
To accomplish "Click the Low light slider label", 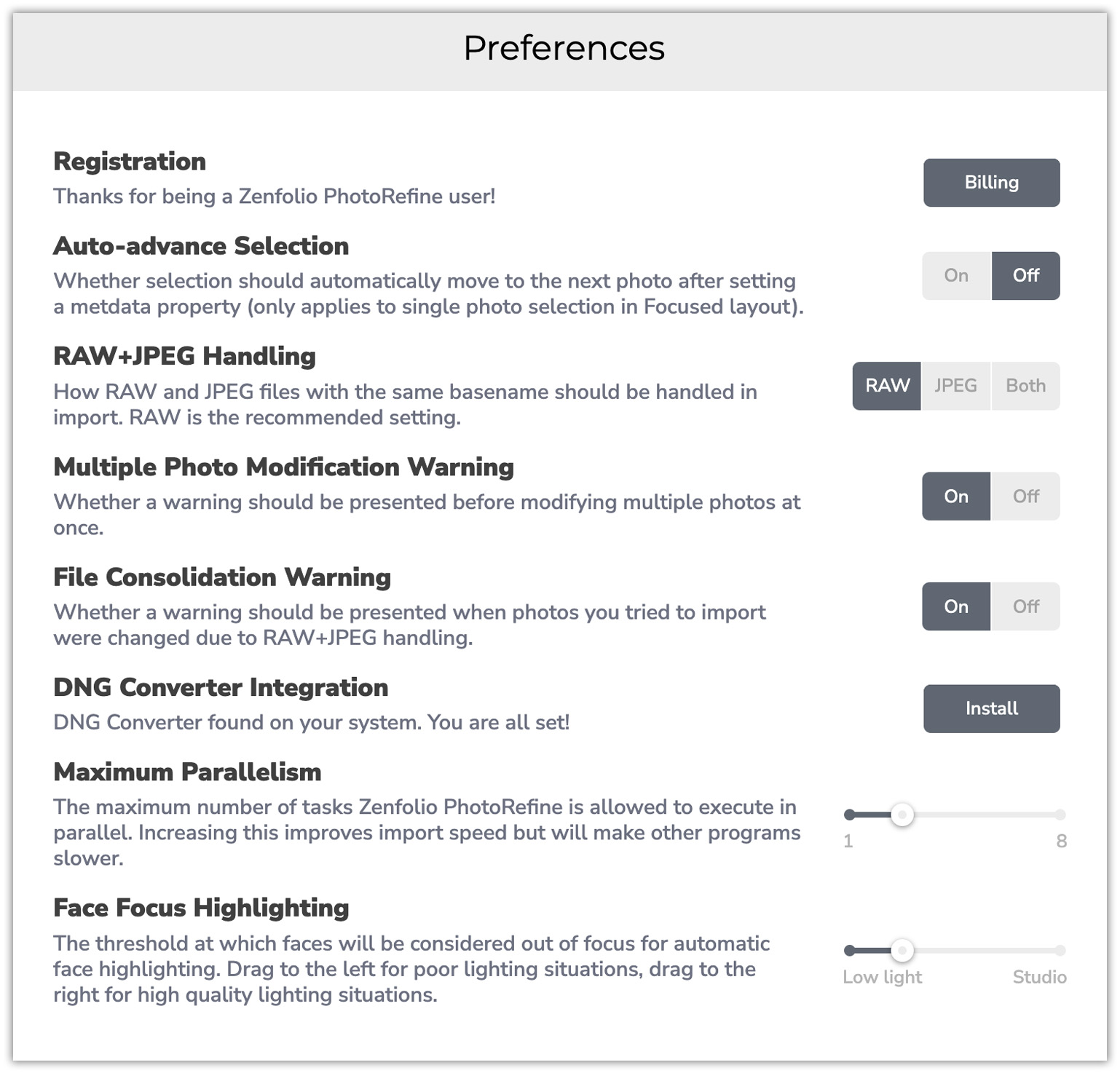I will [882, 977].
